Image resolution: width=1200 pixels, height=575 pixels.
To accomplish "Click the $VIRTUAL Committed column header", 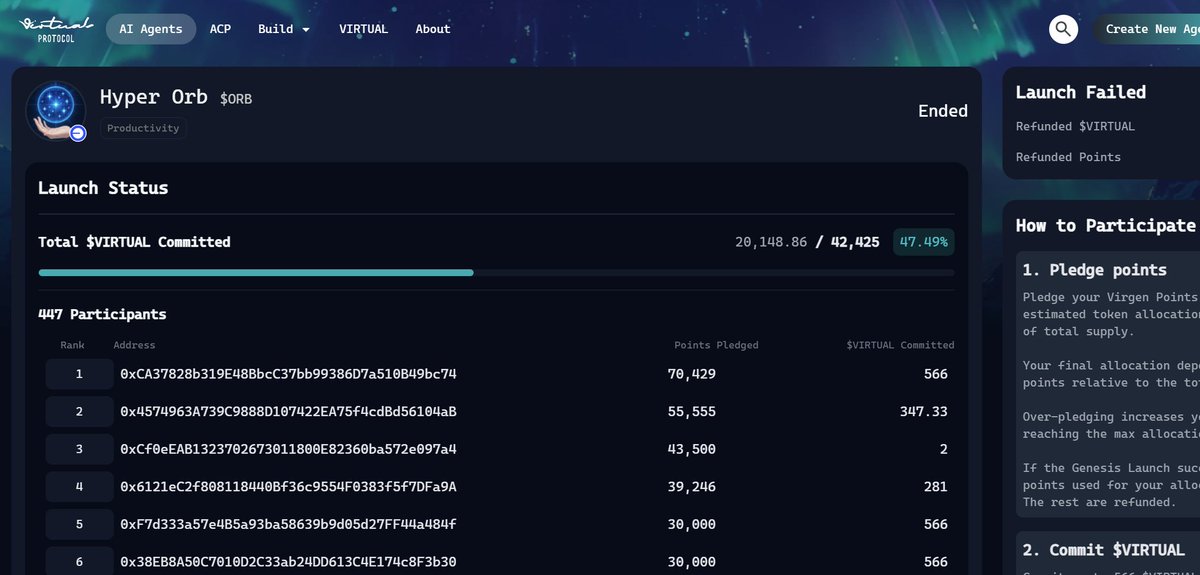I will pyautogui.click(x=900, y=345).
